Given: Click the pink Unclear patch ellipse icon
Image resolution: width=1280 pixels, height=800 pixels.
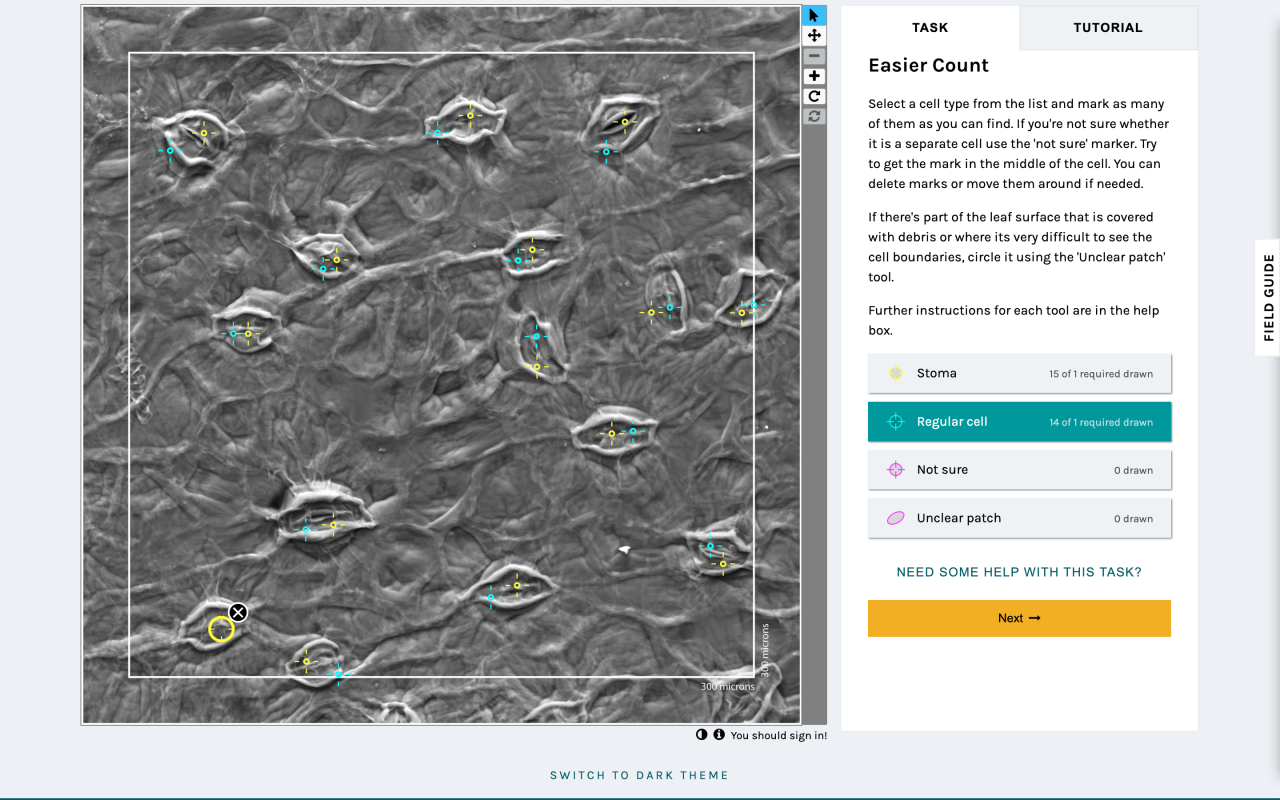Looking at the screenshot, I should (x=896, y=518).
